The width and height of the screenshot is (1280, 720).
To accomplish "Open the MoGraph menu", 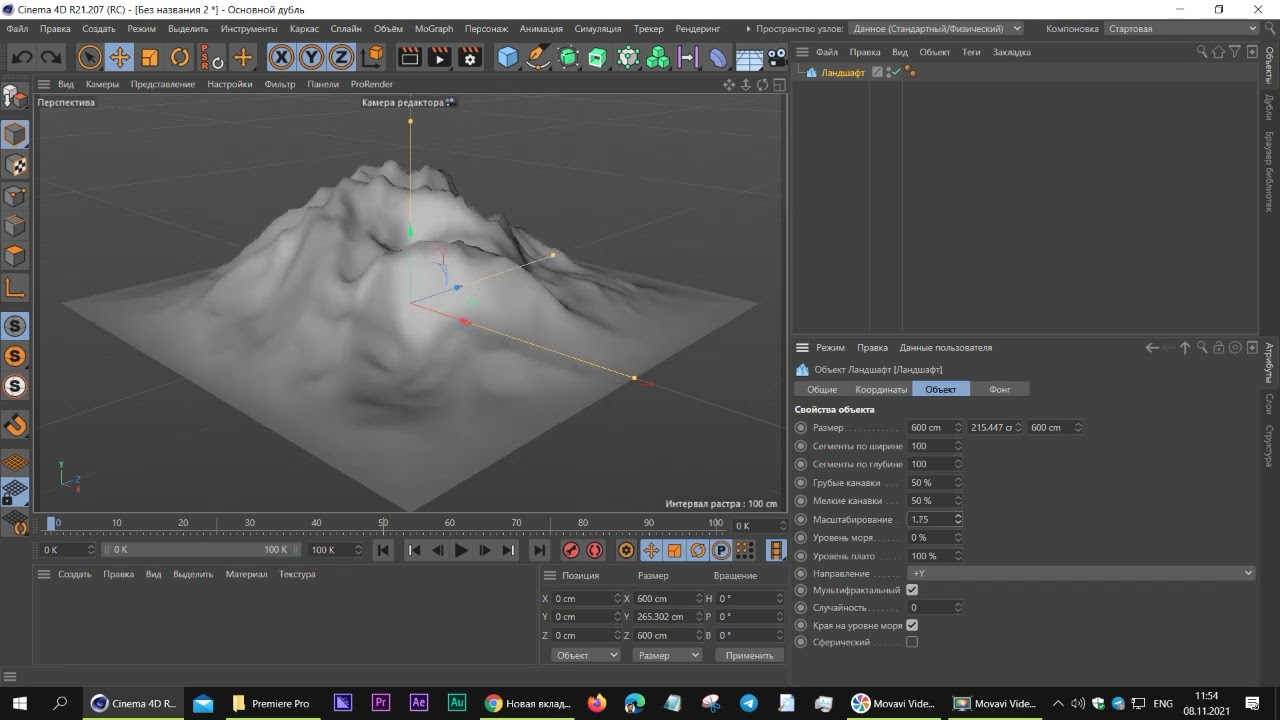I will [434, 29].
